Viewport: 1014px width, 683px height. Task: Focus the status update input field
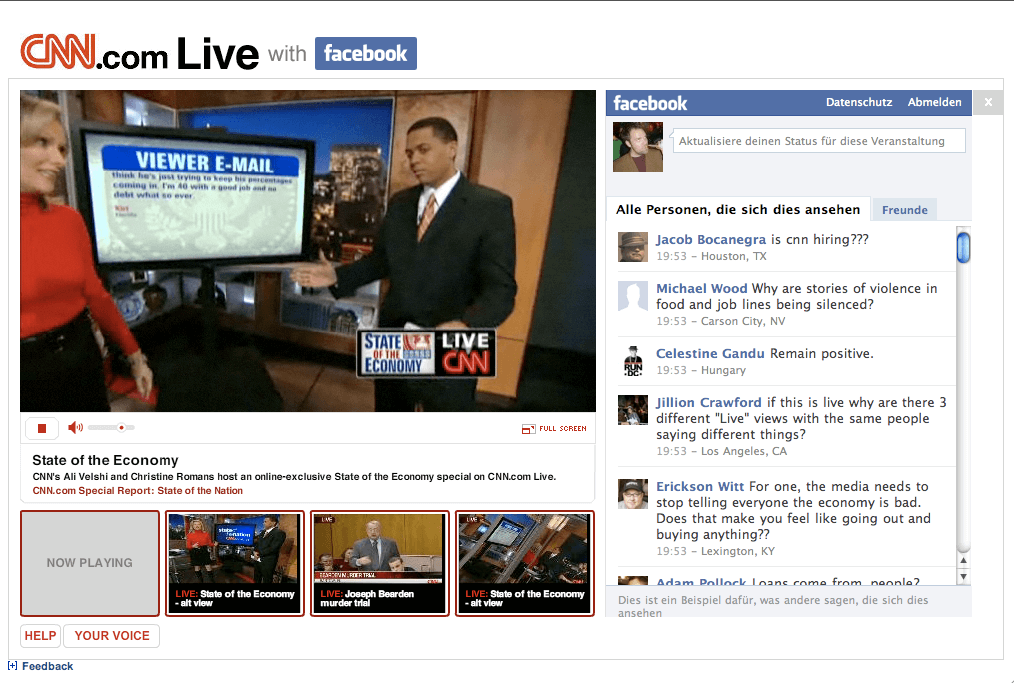[819, 141]
